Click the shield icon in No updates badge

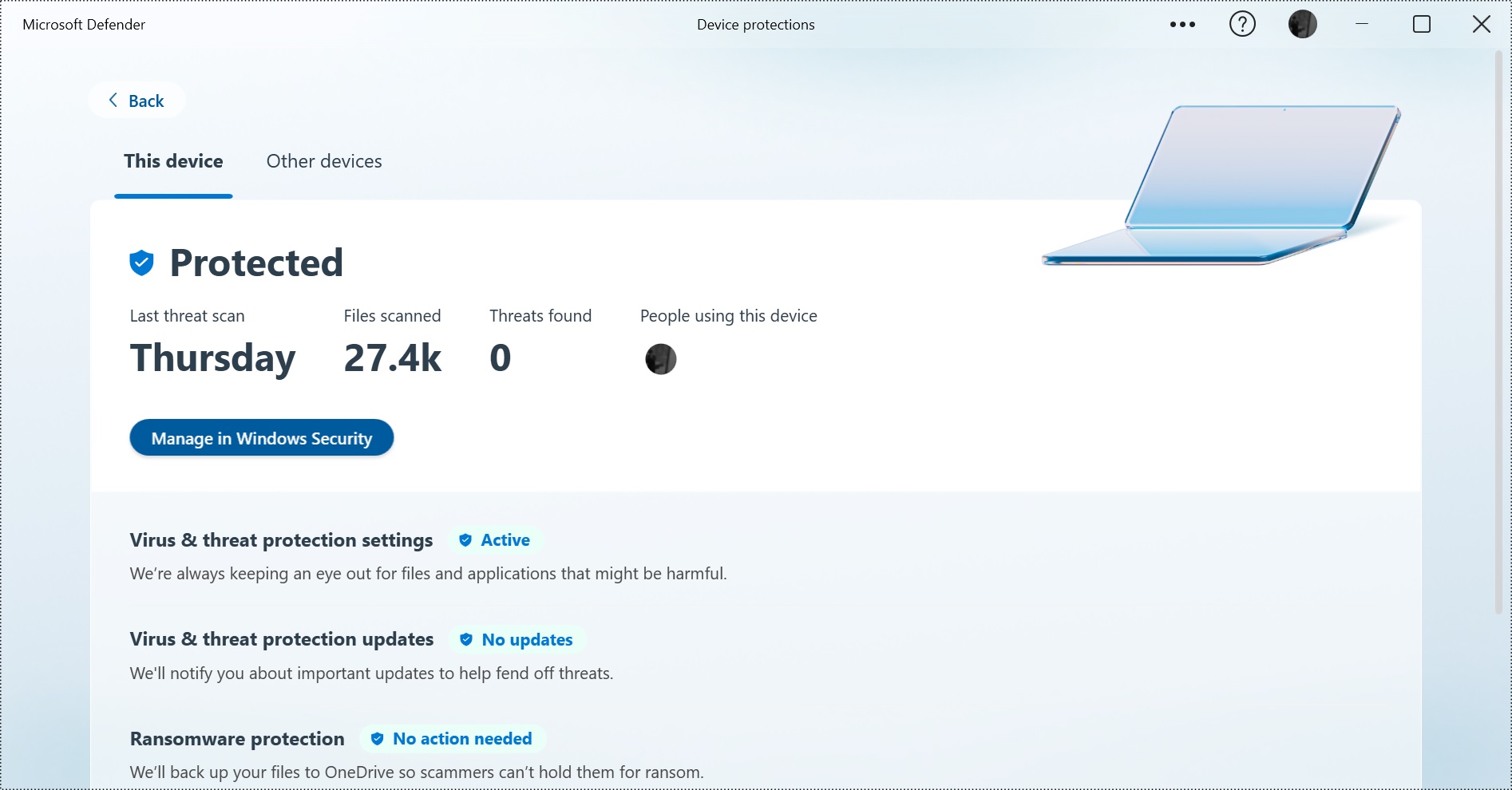point(466,639)
